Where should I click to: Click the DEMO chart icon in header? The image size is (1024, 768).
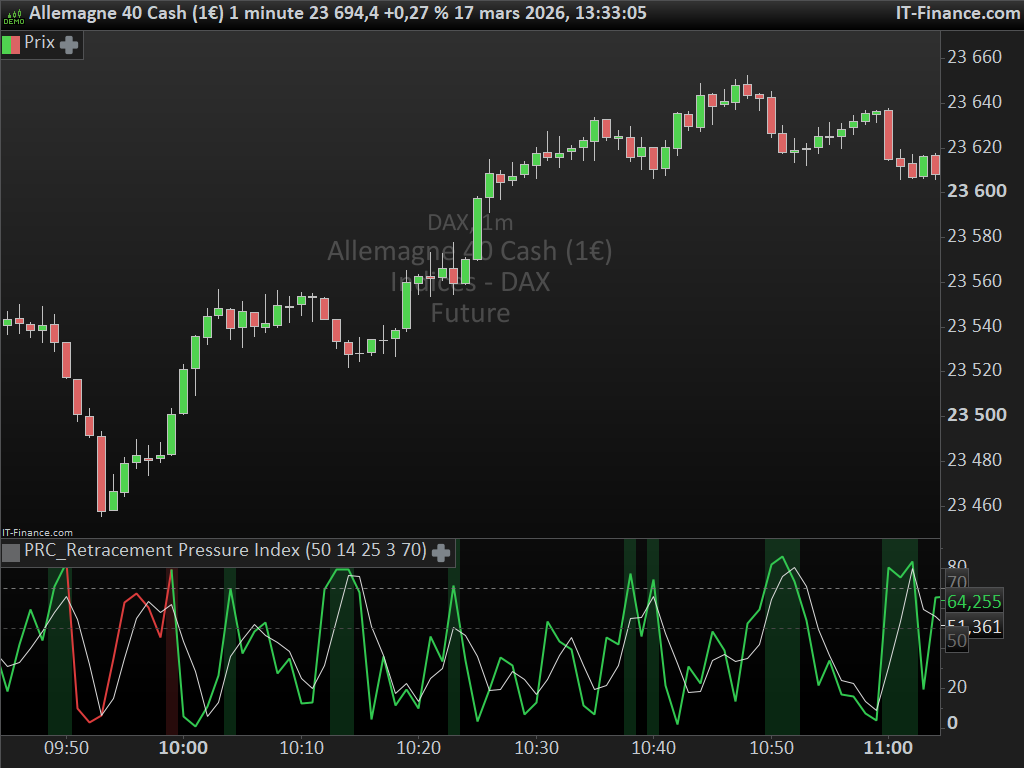click(13, 16)
